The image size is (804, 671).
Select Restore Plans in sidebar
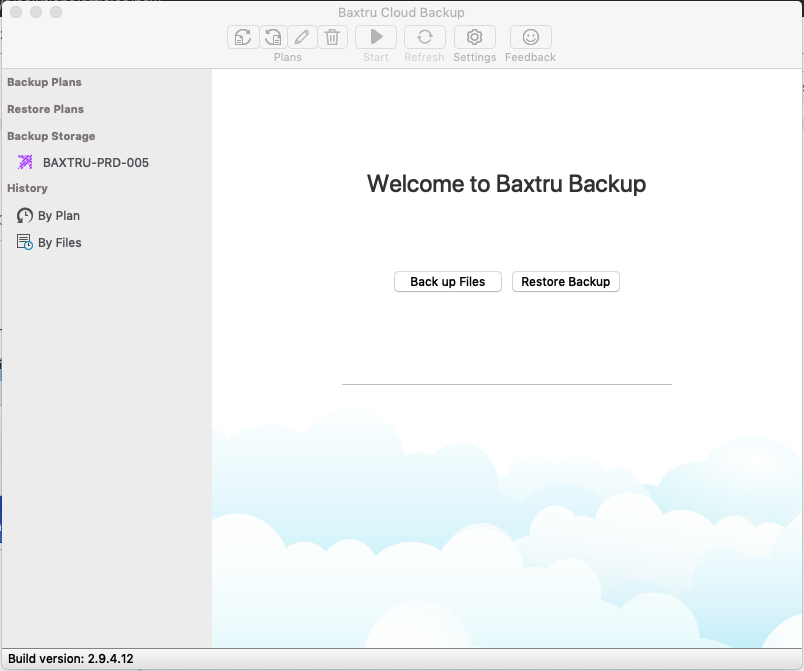(x=45, y=109)
